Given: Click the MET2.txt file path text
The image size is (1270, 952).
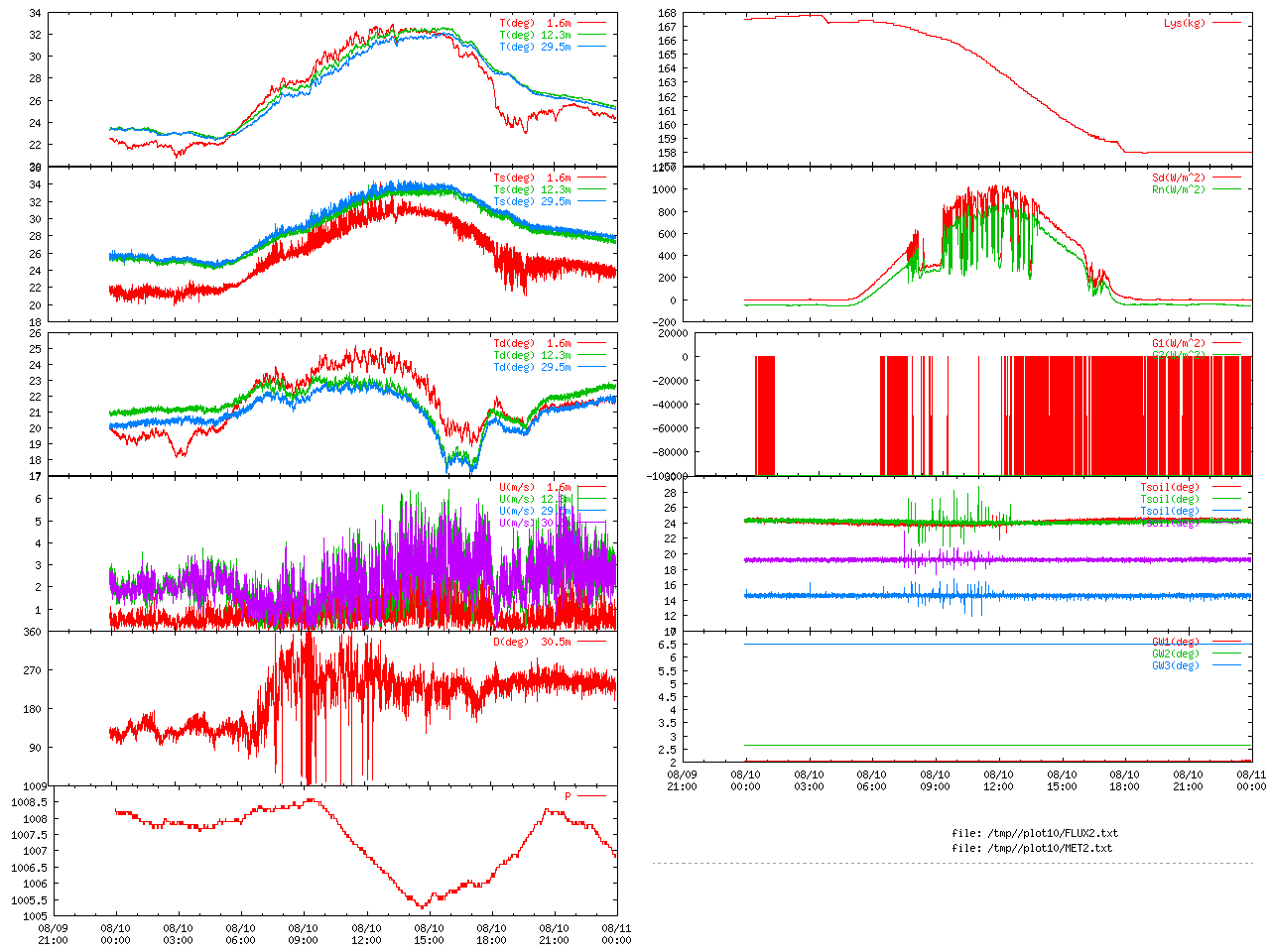Looking at the screenshot, I should tap(1031, 848).
